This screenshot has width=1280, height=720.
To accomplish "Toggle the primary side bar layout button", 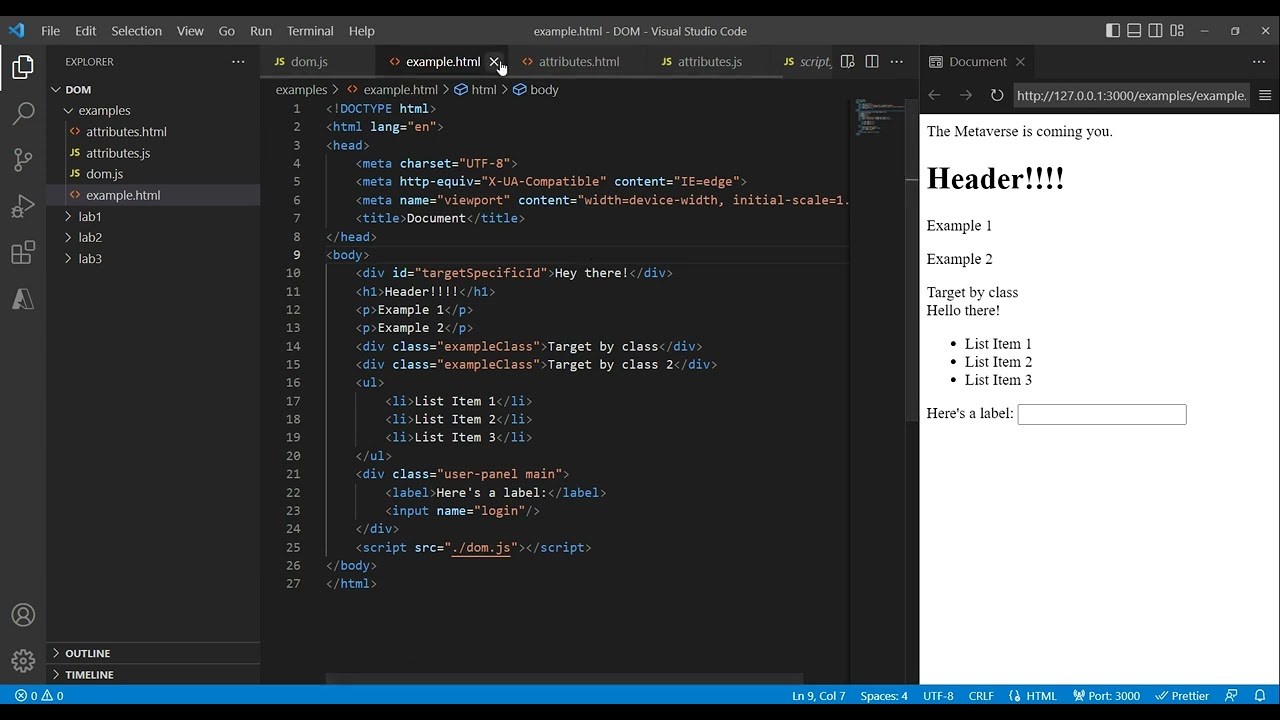I will tap(1112, 31).
